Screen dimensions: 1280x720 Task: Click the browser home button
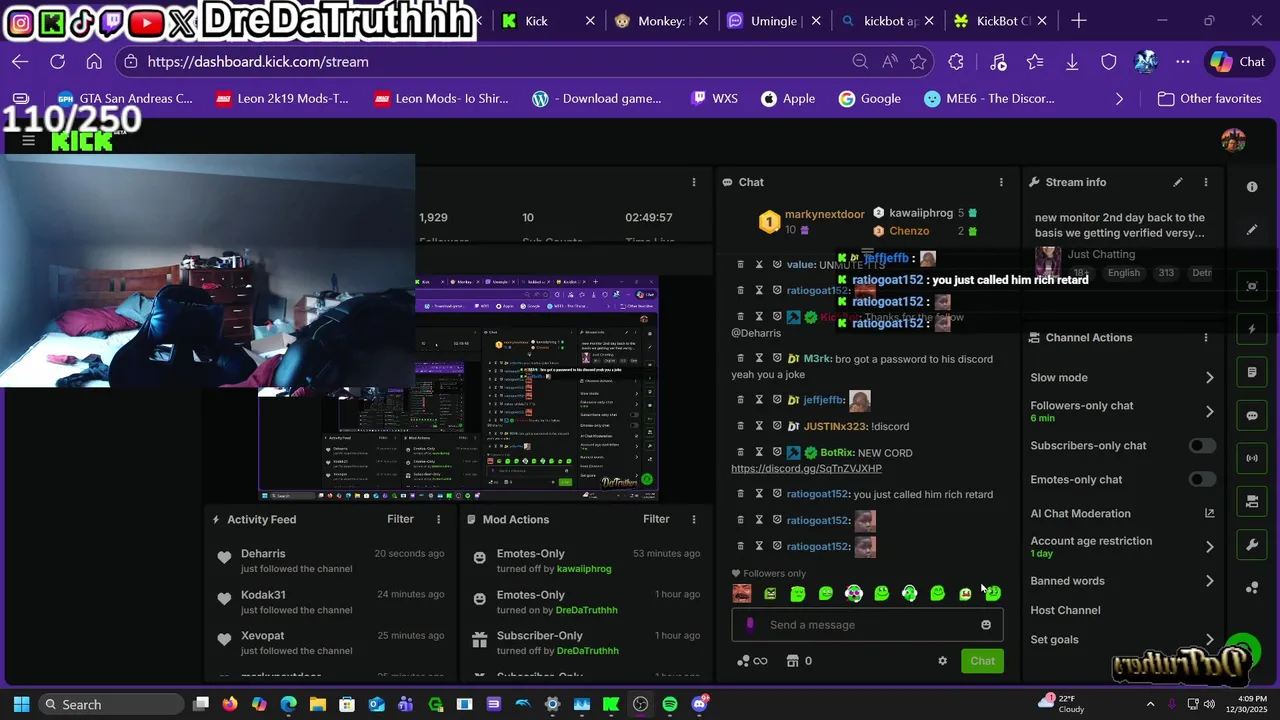94,61
